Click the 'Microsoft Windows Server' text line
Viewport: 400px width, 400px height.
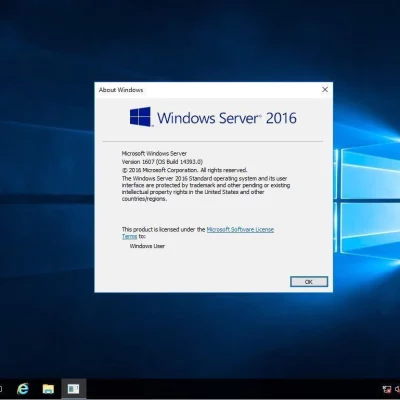click(x=154, y=153)
